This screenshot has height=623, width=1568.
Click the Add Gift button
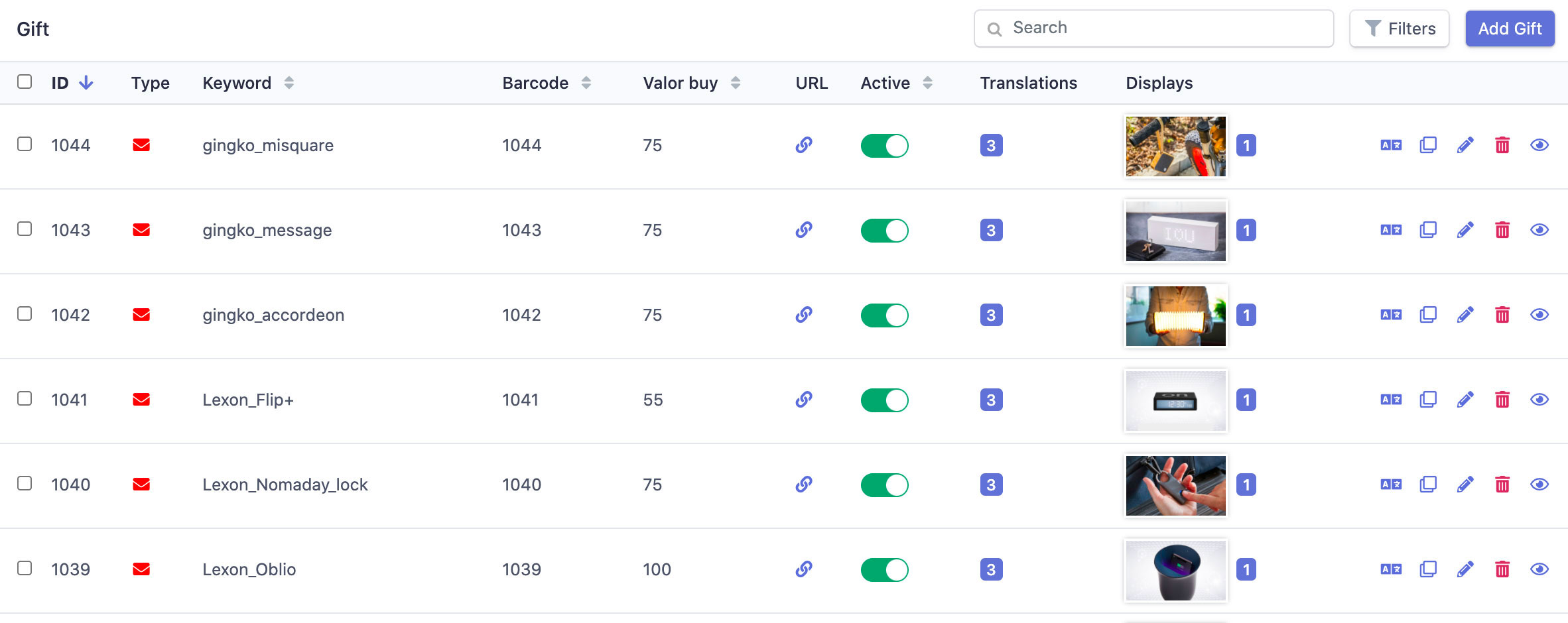(1510, 28)
